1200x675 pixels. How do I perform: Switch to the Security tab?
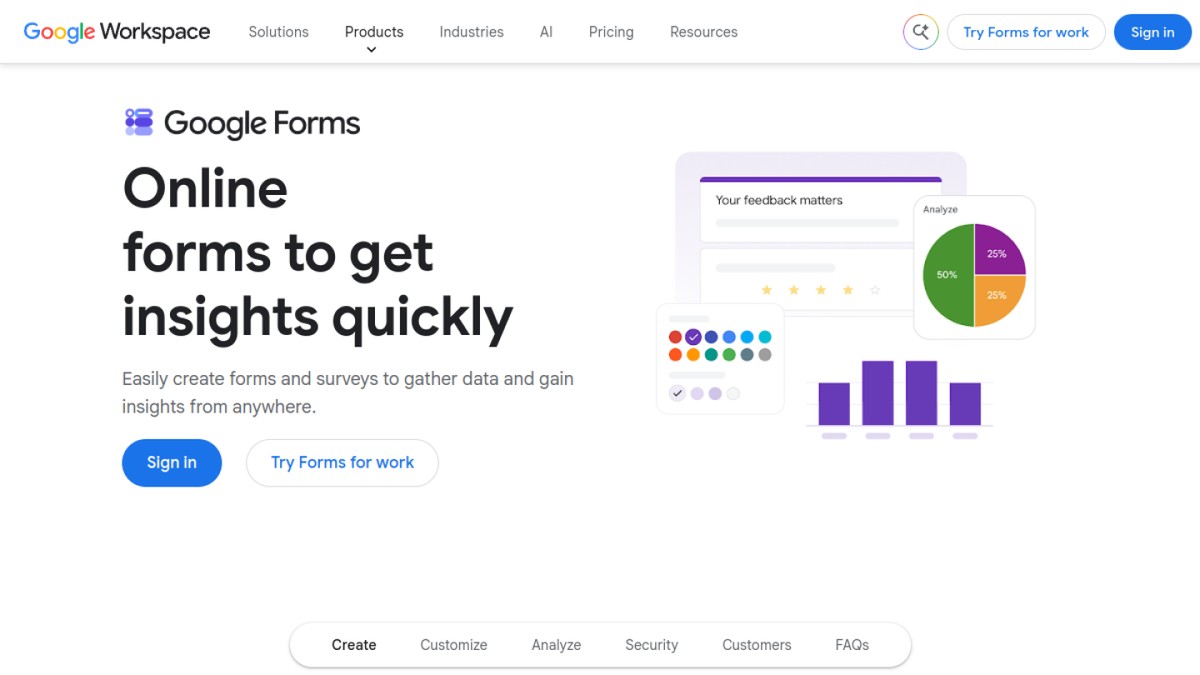click(652, 645)
